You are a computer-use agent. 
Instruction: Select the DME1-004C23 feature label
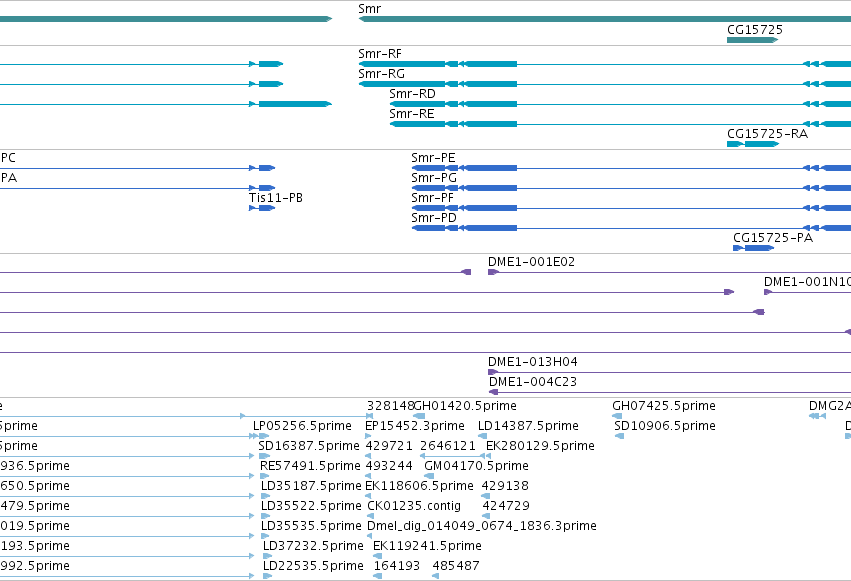click(532, 382)
